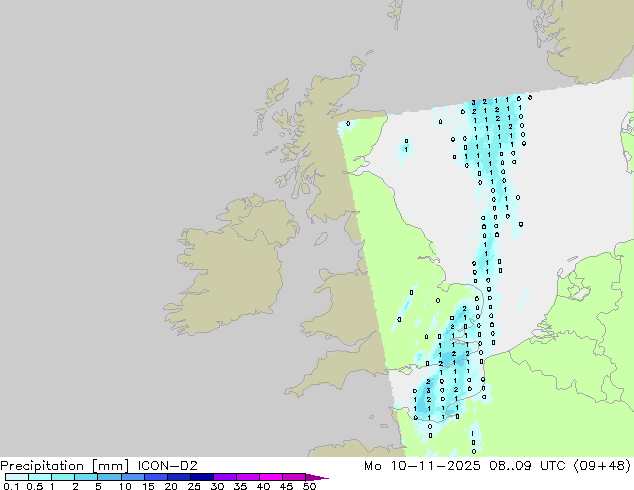Click the '0.1' legend value label
The image size is (634, 490).
11,486
